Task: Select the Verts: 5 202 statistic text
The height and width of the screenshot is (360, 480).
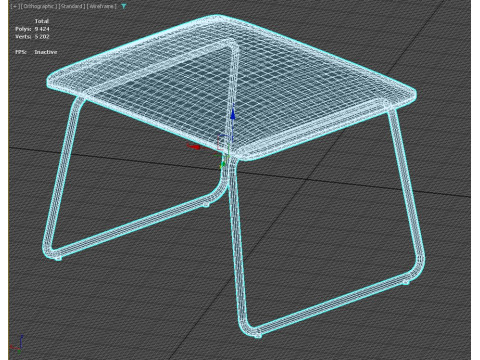Action: pyautogui.click(x=32, y=37)
